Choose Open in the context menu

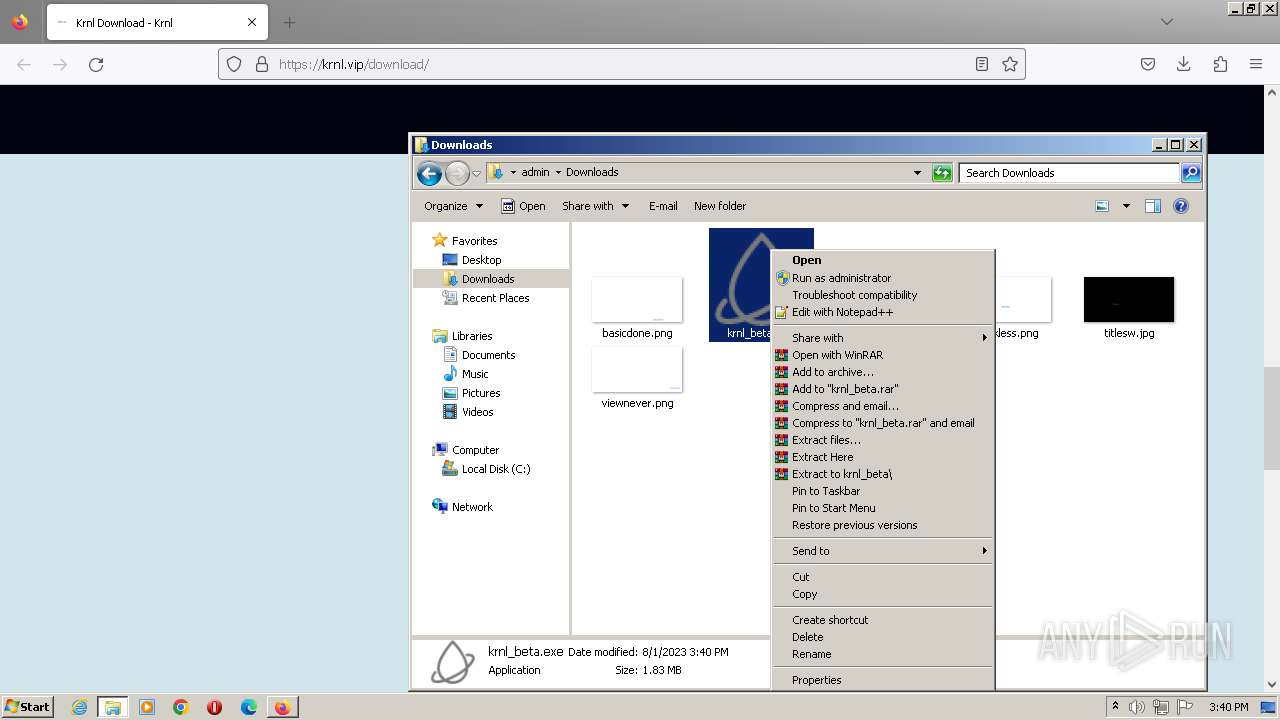coord(884,260)
